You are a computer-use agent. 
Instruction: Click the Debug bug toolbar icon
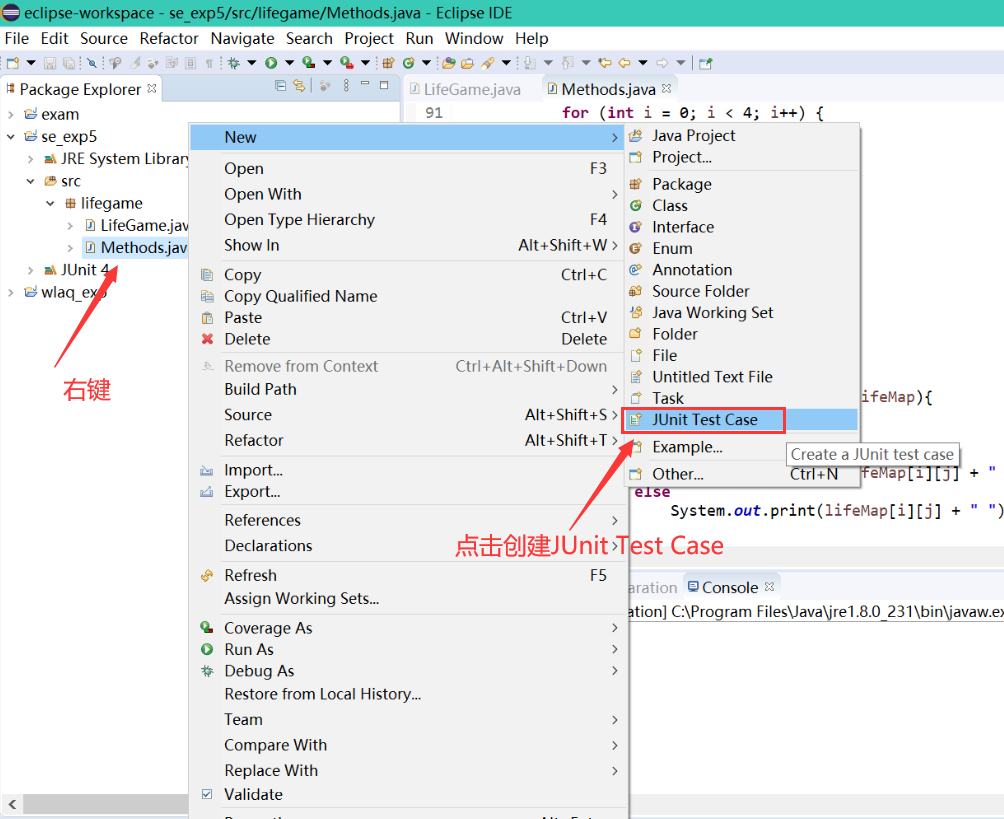(x=234, y=63)
